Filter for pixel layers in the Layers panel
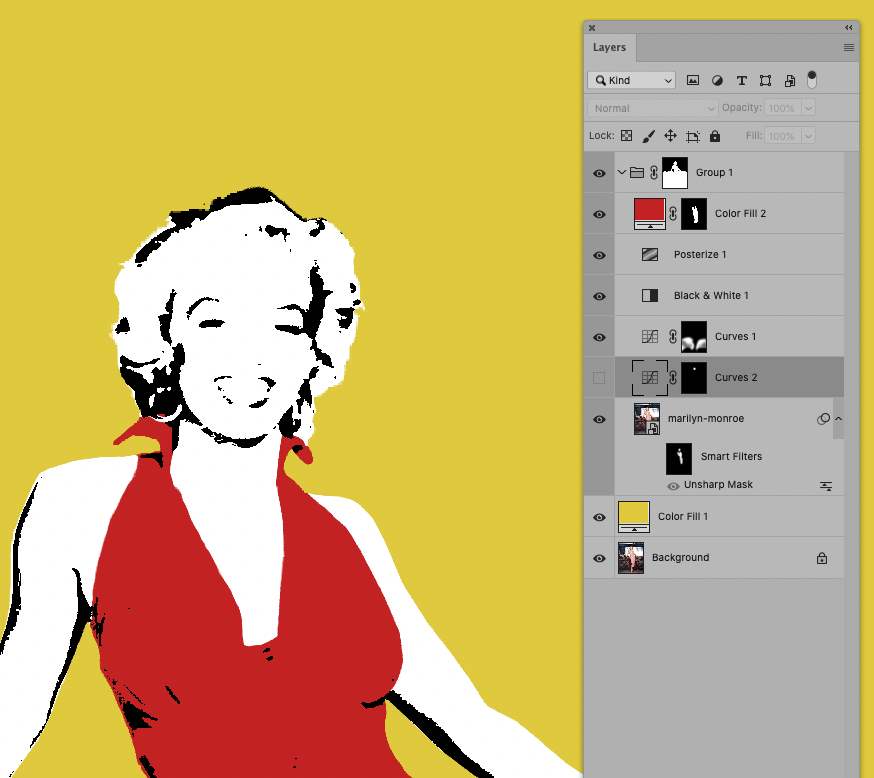The image size is (874, 778). (x=693, y=80)
